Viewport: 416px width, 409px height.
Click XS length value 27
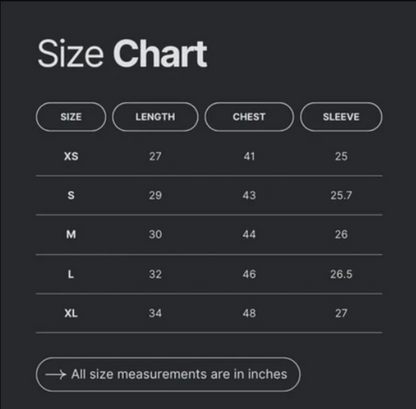coord(155,156)
